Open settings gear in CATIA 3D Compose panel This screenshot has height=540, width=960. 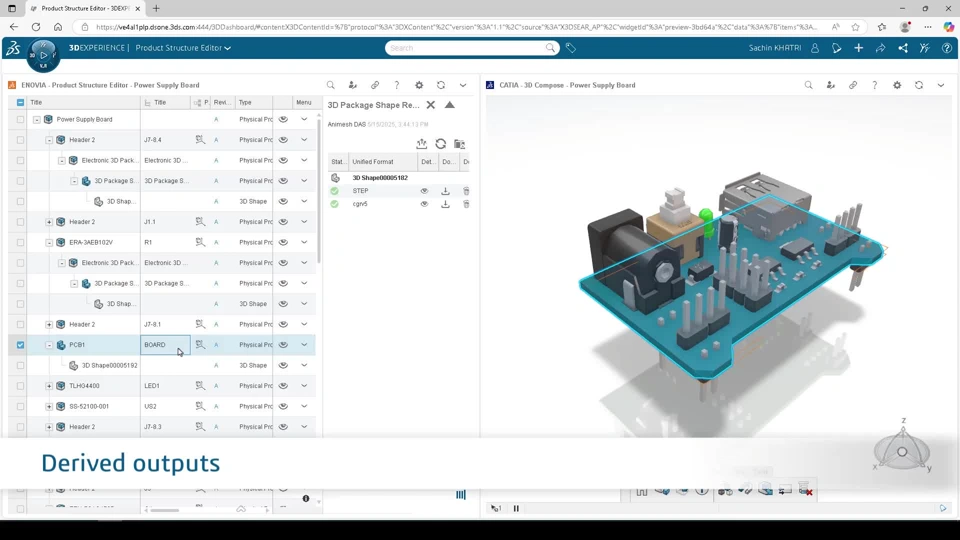point(897,85)
